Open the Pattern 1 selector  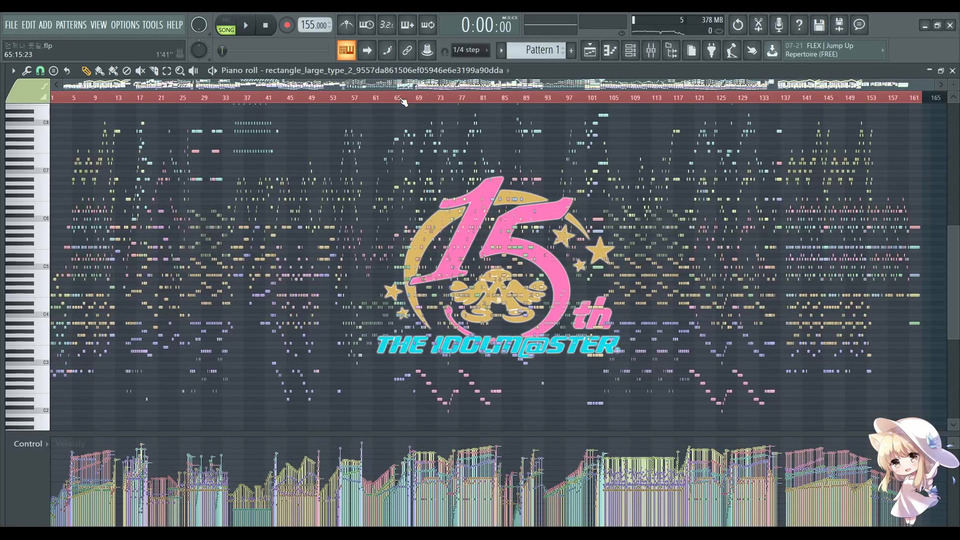[x=536, y=50]
